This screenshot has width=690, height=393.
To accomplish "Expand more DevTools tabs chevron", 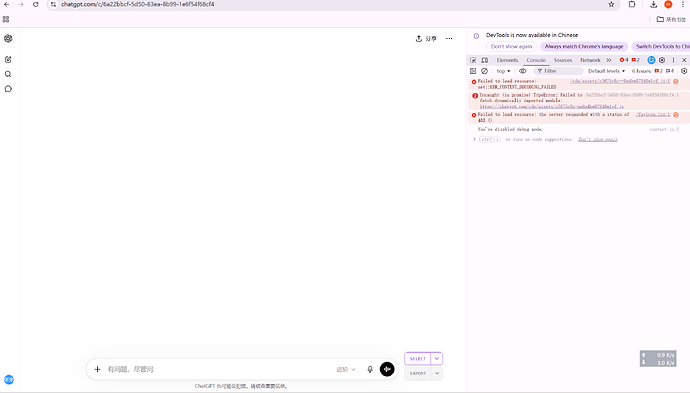I will point(609,60).
